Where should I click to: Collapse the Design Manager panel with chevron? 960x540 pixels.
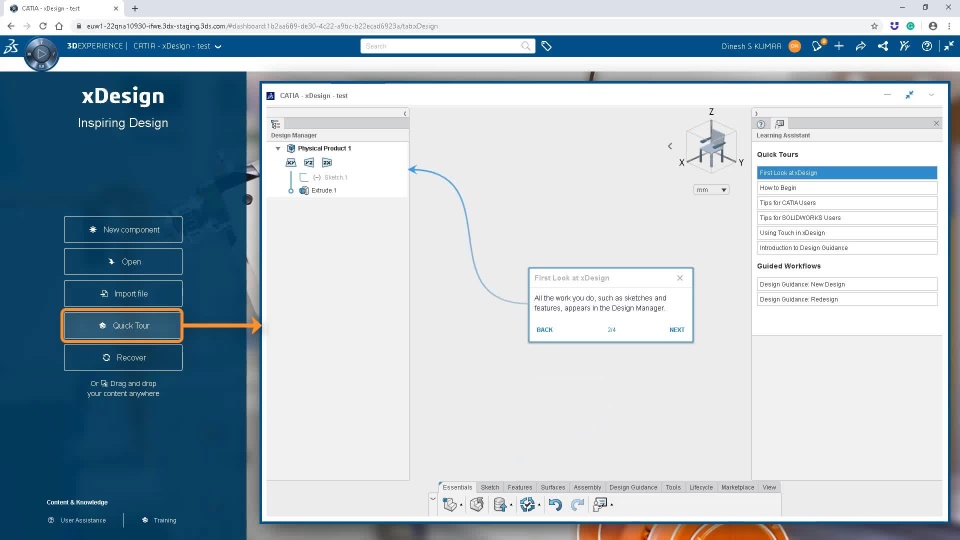(x=405, y=113)
